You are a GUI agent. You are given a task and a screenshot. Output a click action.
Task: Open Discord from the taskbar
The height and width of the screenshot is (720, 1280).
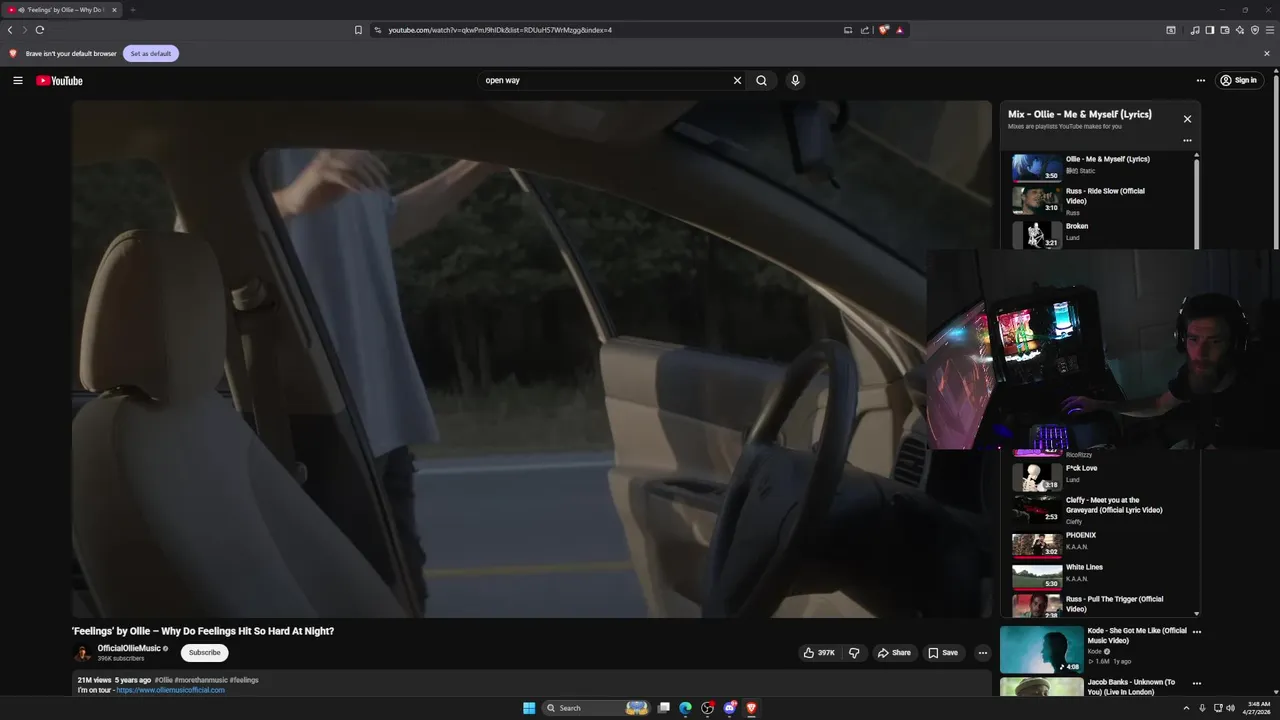coord(730,708)
